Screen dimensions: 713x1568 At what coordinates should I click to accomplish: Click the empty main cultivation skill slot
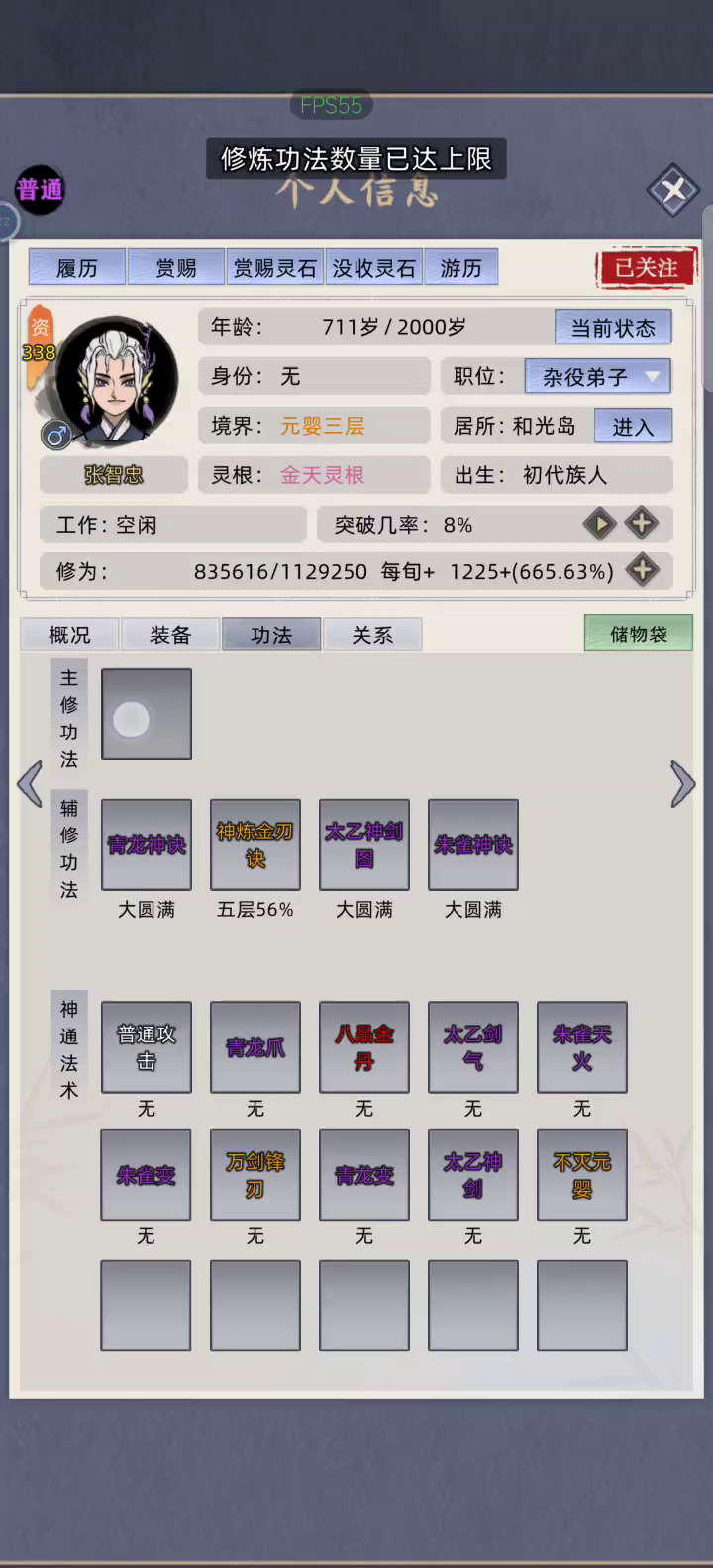(x=147, y=714)
